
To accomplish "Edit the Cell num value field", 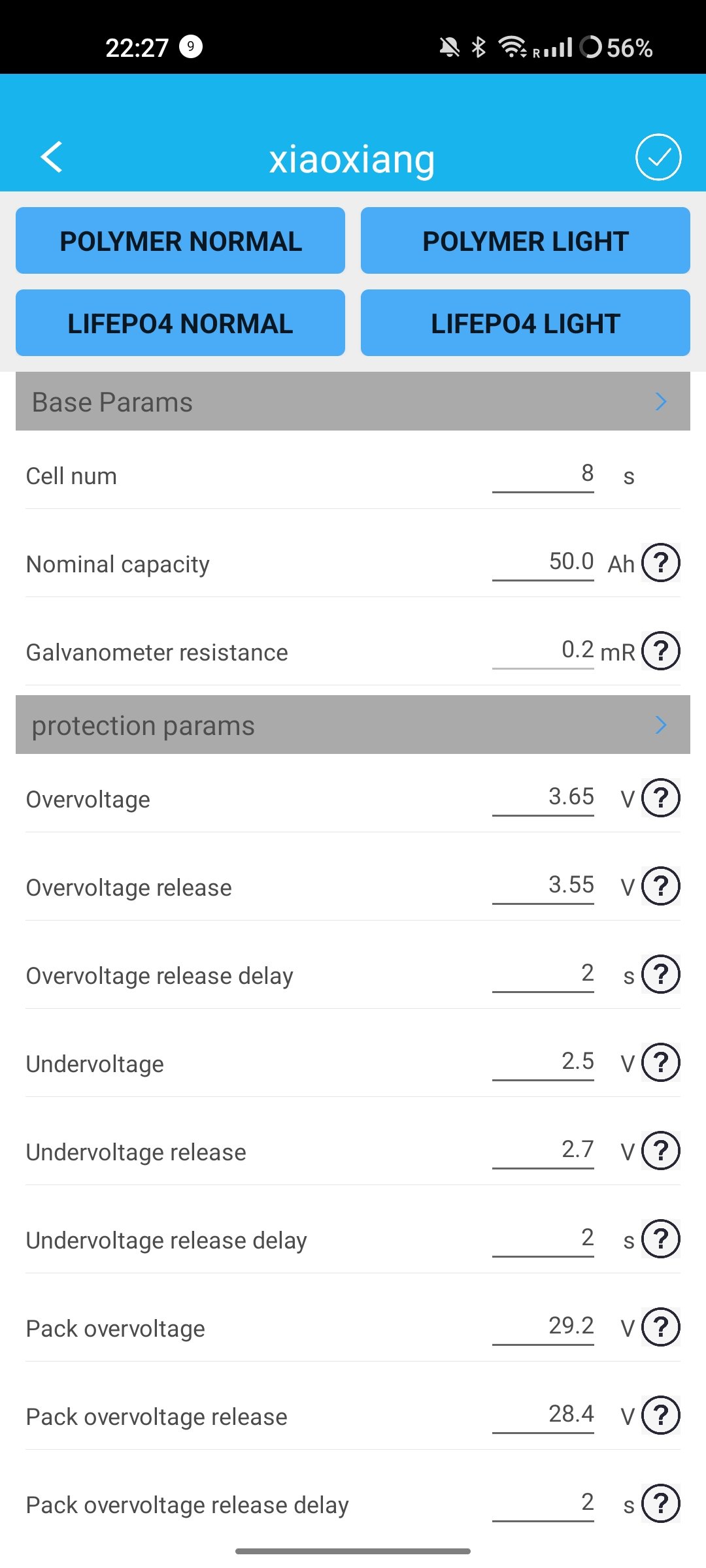I will [x=543, y=474].
